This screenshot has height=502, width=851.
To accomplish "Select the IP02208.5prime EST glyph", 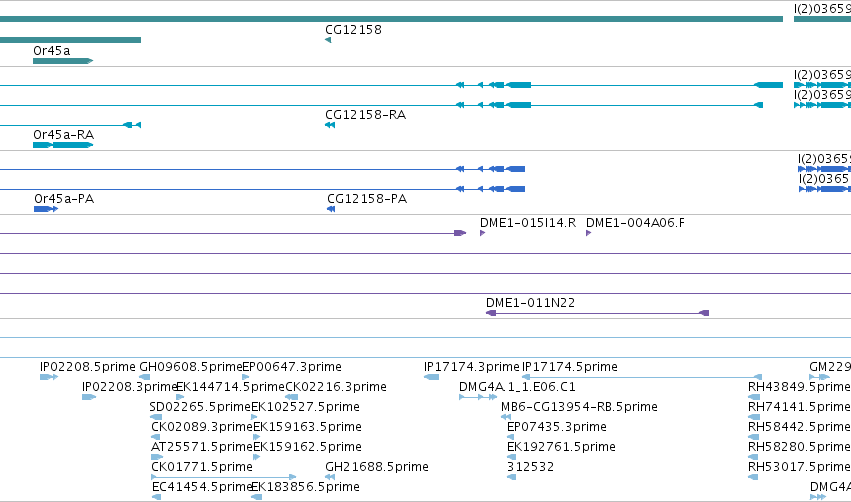I will (x=49, y=377).
